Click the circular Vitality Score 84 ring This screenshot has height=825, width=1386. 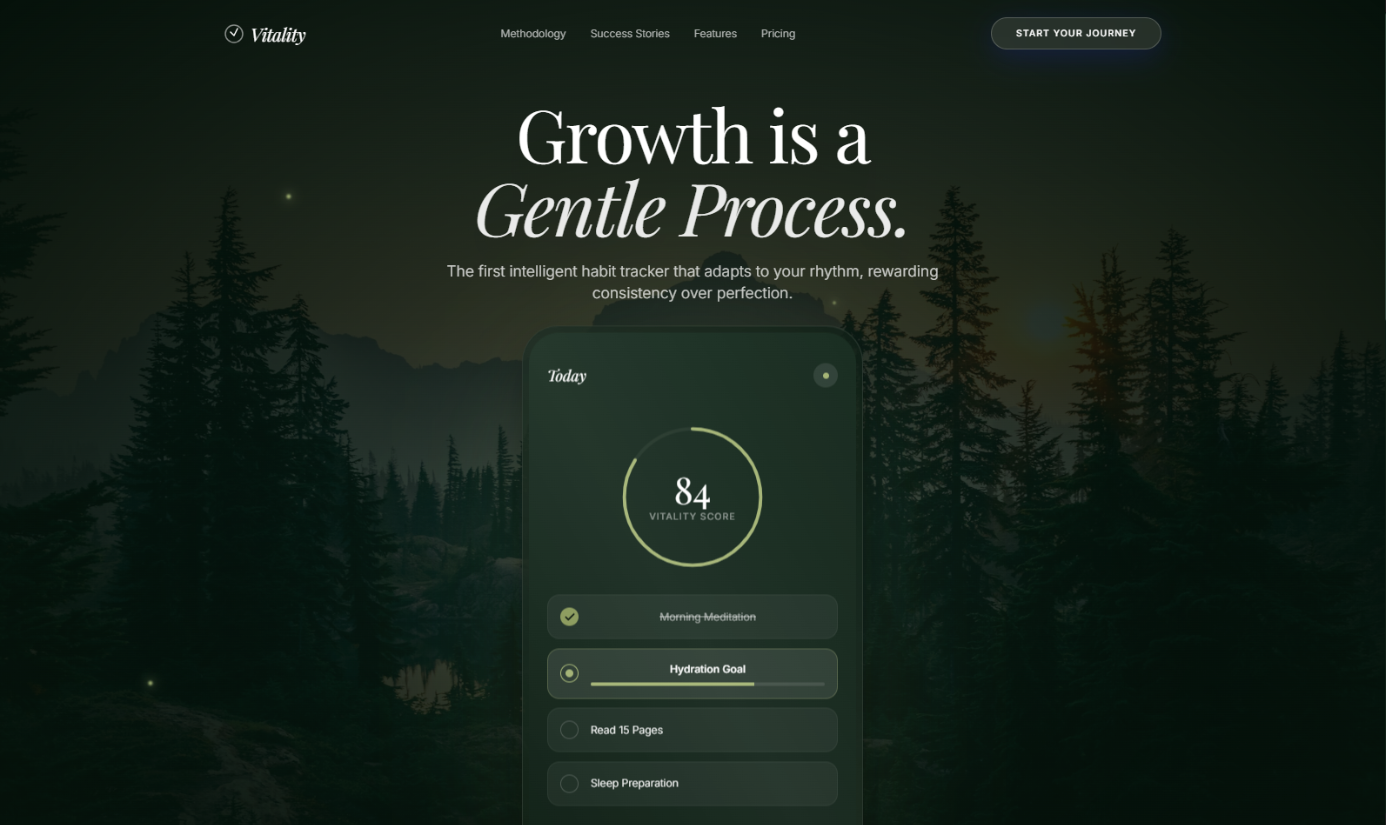tap(692, 497)
